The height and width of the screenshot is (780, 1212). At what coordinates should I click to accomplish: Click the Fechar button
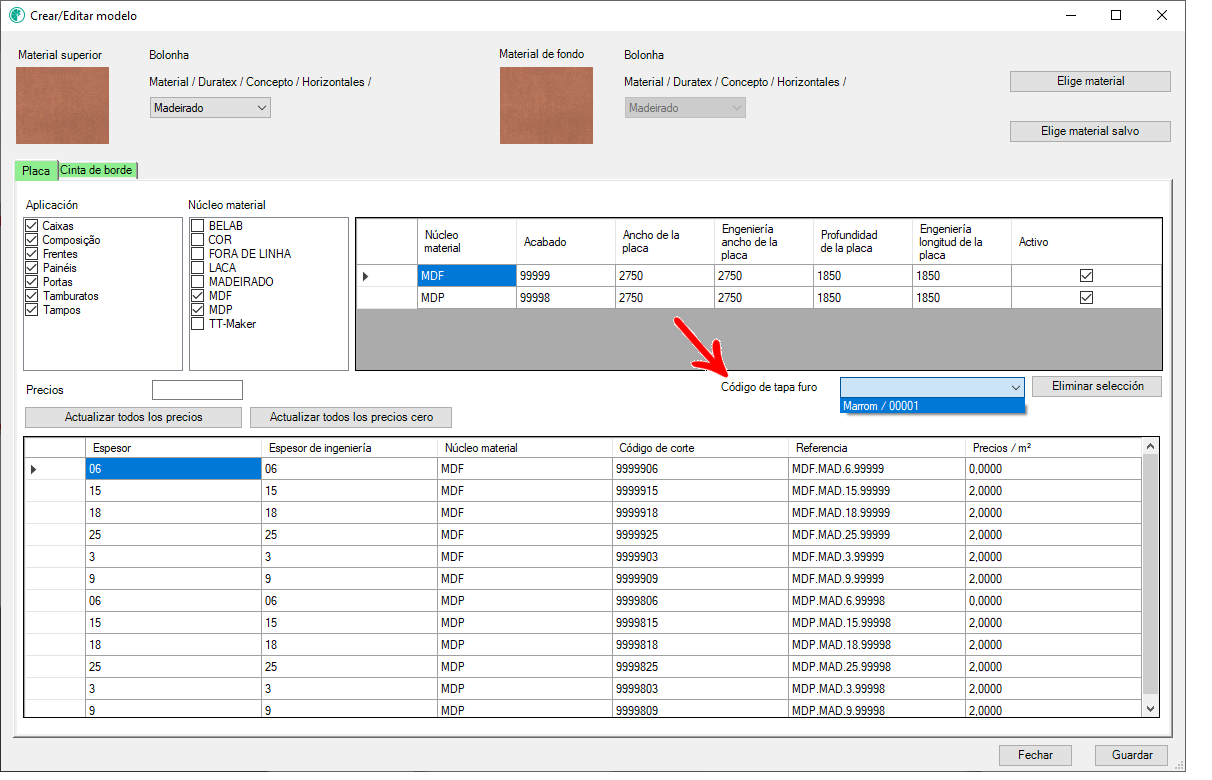(x=1035, y=755)
